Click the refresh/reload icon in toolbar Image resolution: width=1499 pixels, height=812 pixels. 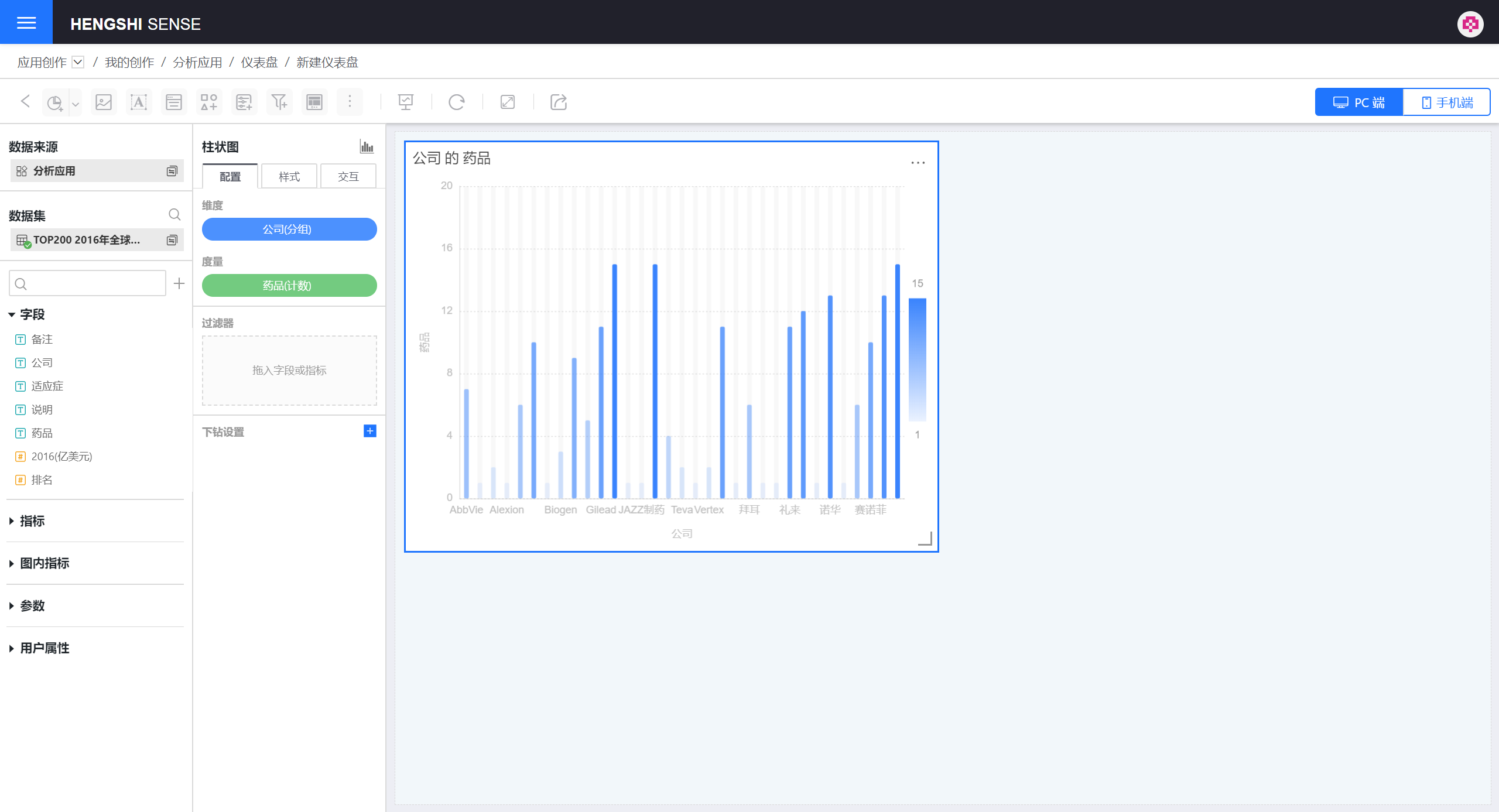(x=456, y=102)
